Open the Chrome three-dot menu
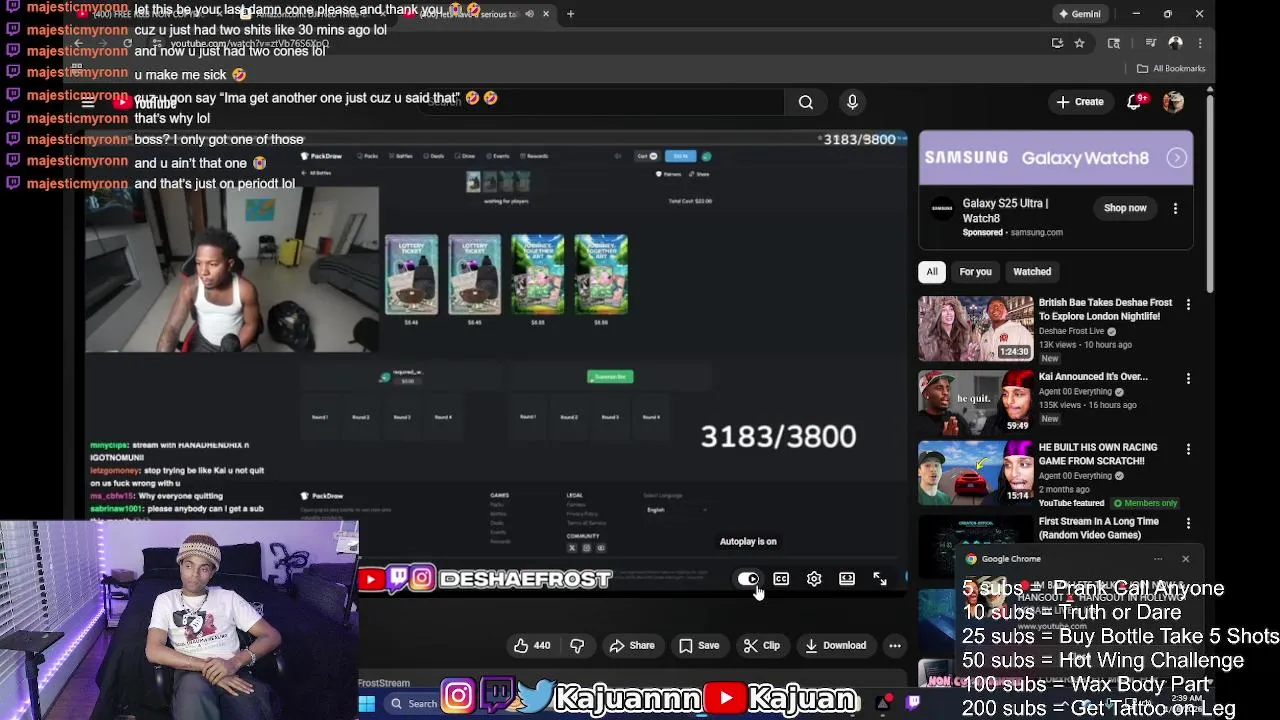This screenshot has width=1280, height=720. pyautogui.click(x=1200, y=43)
